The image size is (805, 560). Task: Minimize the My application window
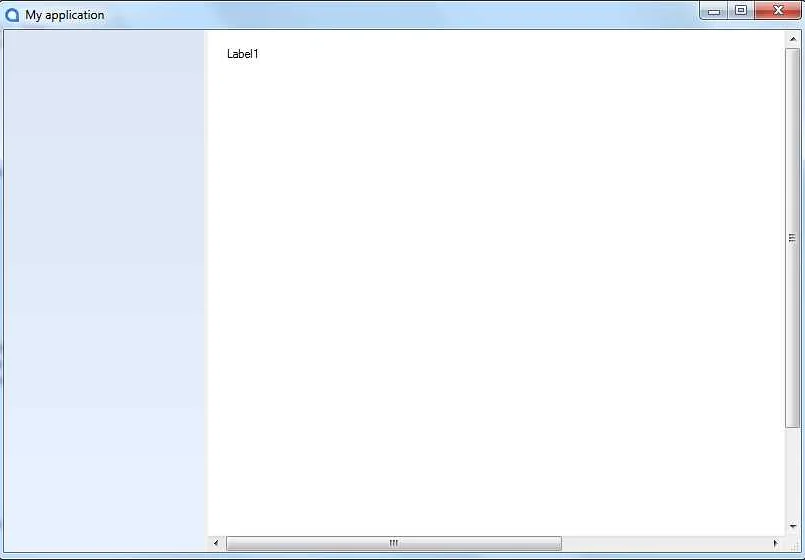[714, 11]
